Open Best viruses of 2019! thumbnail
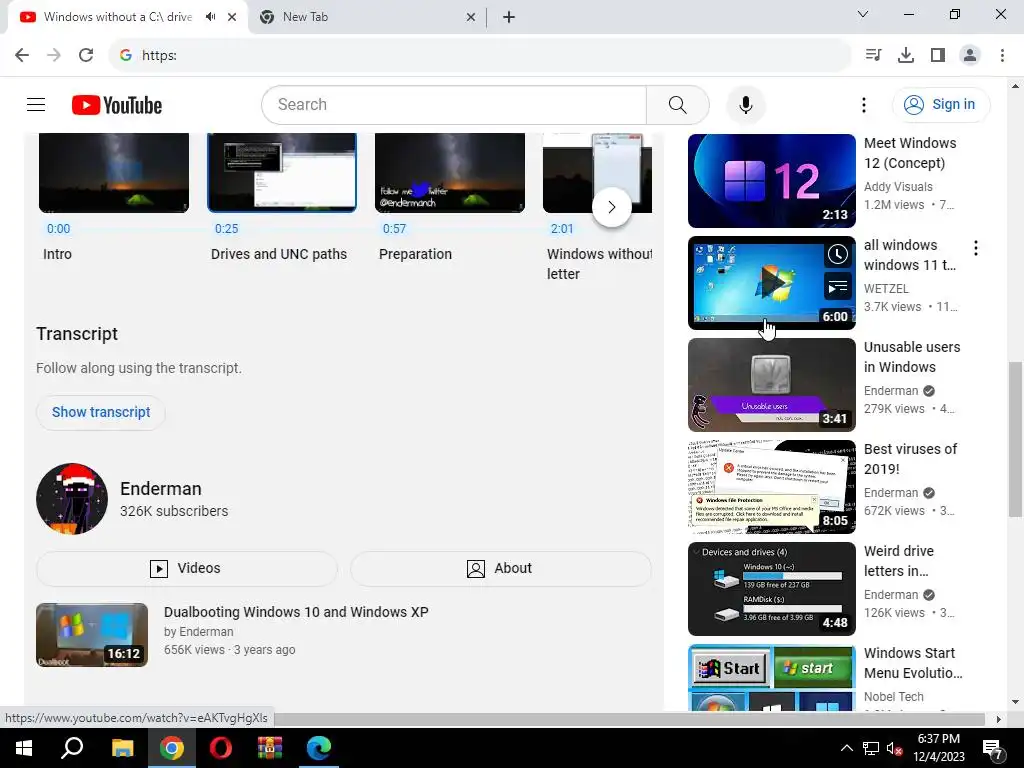The height and width of the screenshot is (768, 1024). (771, 487)
